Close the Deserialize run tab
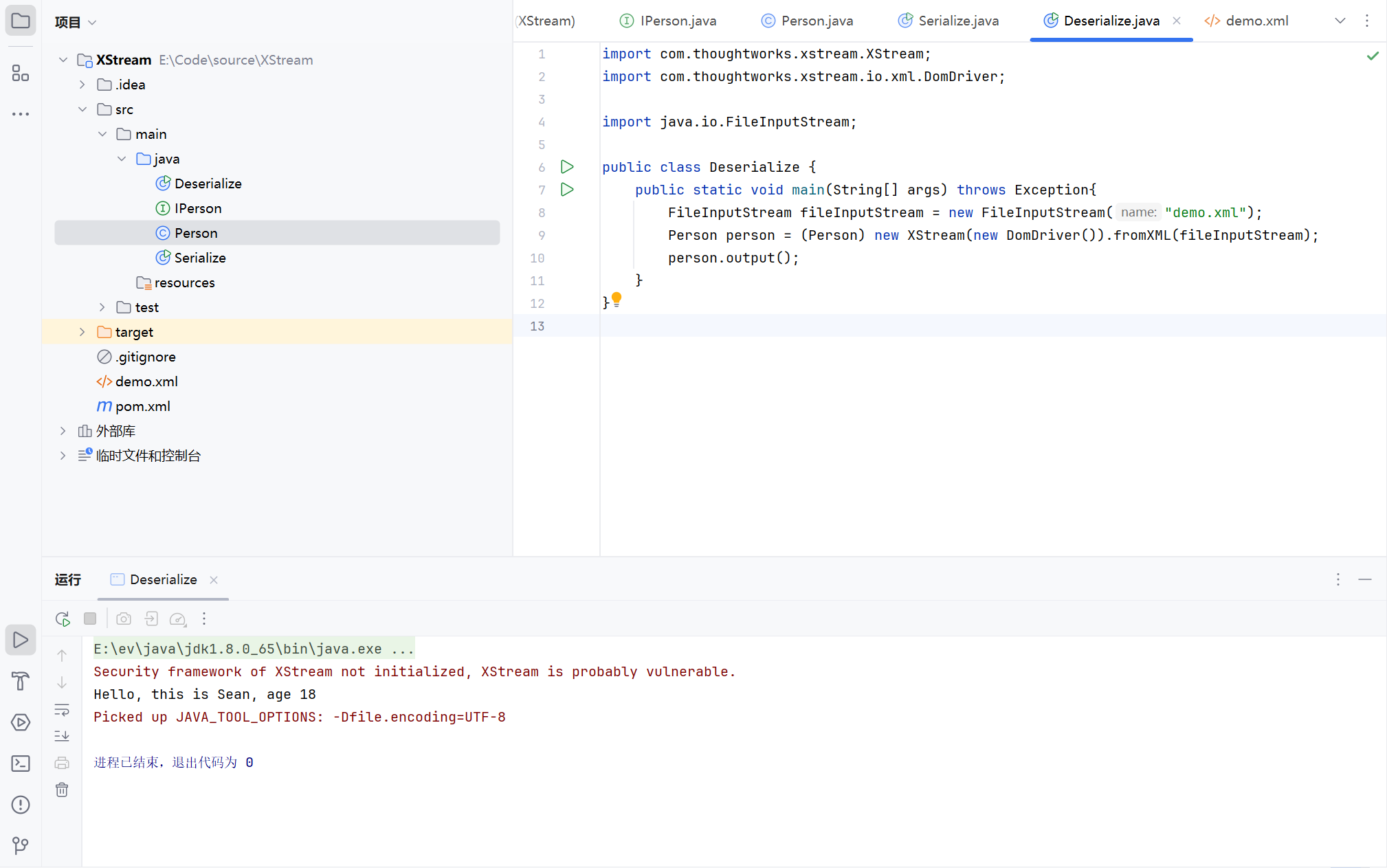The height and width of the screenshot is (868, 1387). click(214, 579)
